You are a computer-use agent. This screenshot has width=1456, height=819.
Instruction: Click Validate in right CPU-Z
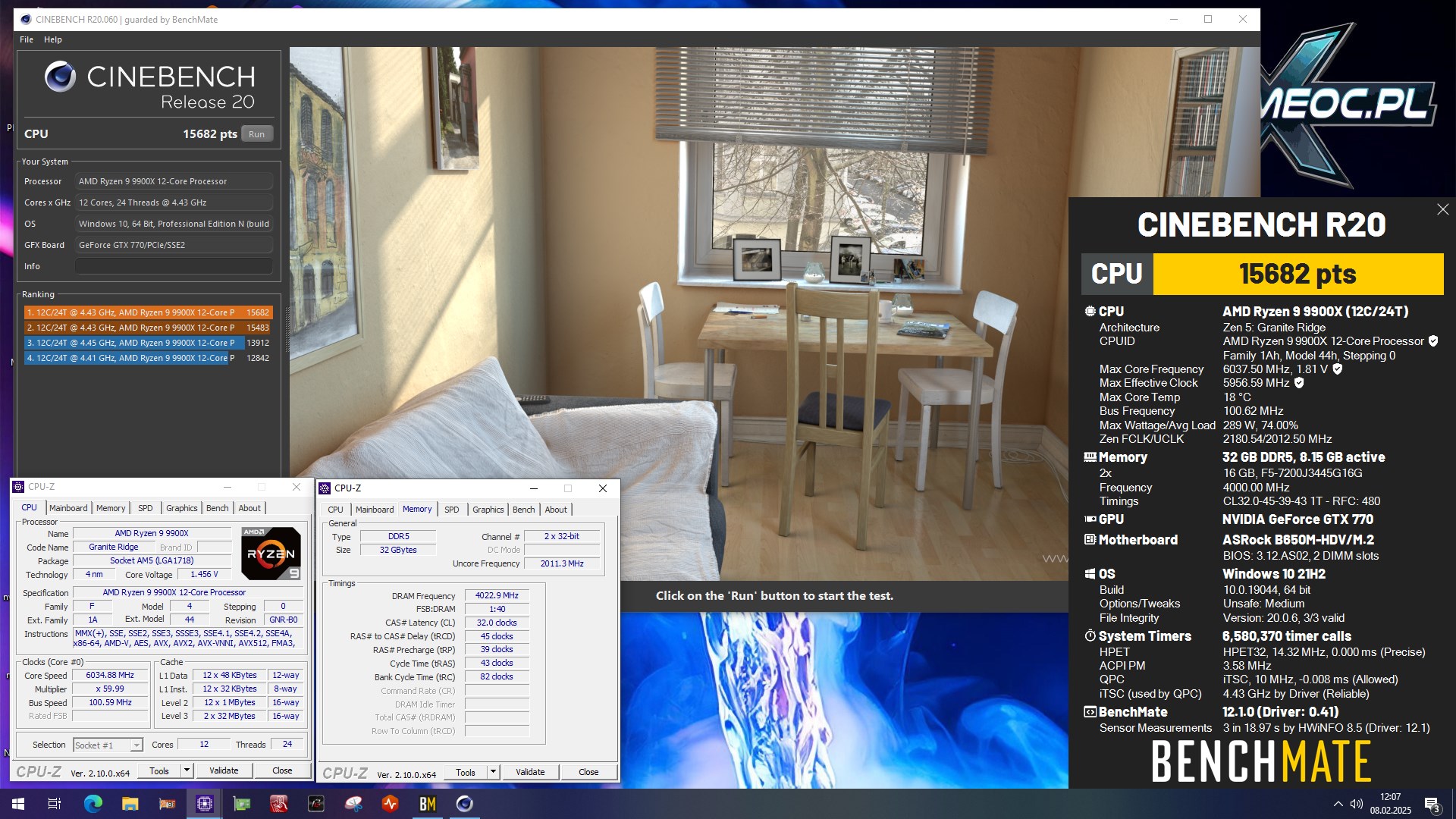point(530,772)
